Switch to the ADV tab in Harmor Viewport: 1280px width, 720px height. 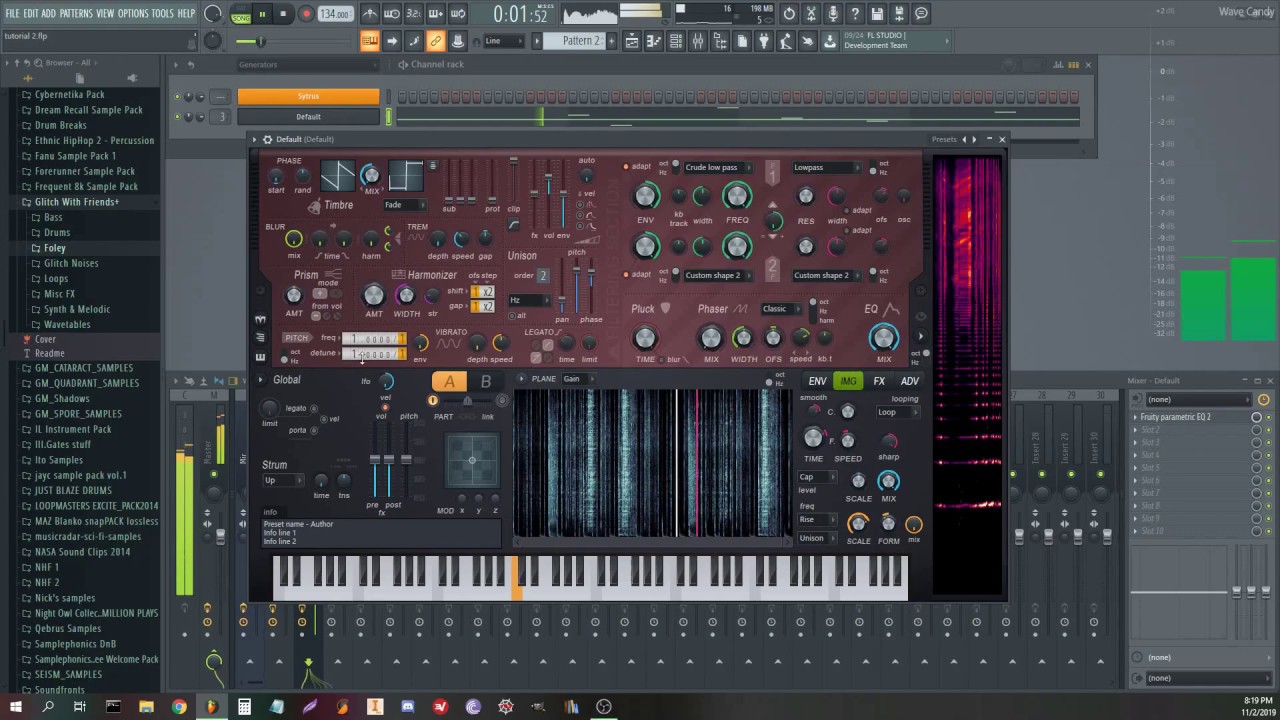point(909,381)
